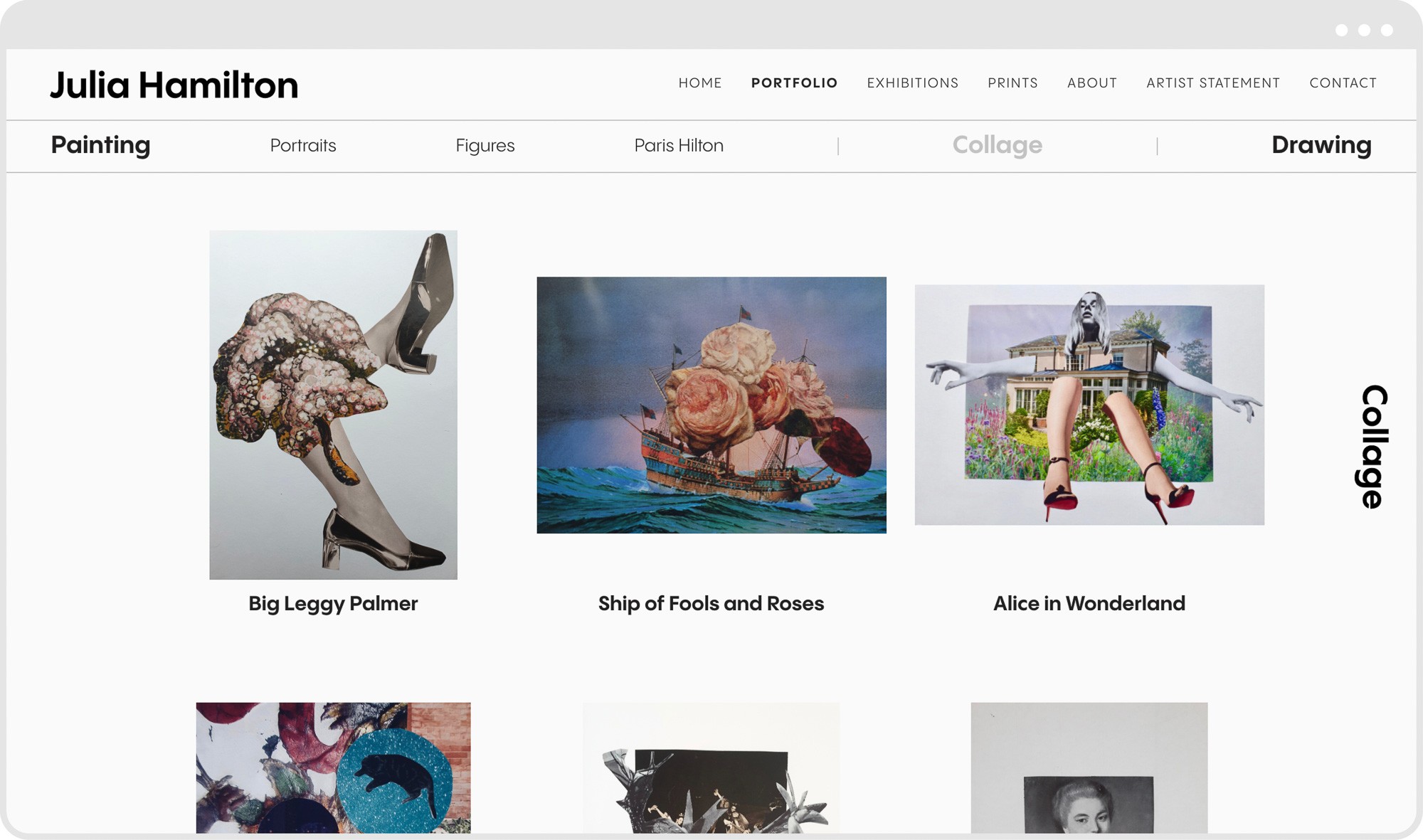1423x840 pixels.
Task: Open the Alice in Wonderland collage image
Action: pos(1089,405)
